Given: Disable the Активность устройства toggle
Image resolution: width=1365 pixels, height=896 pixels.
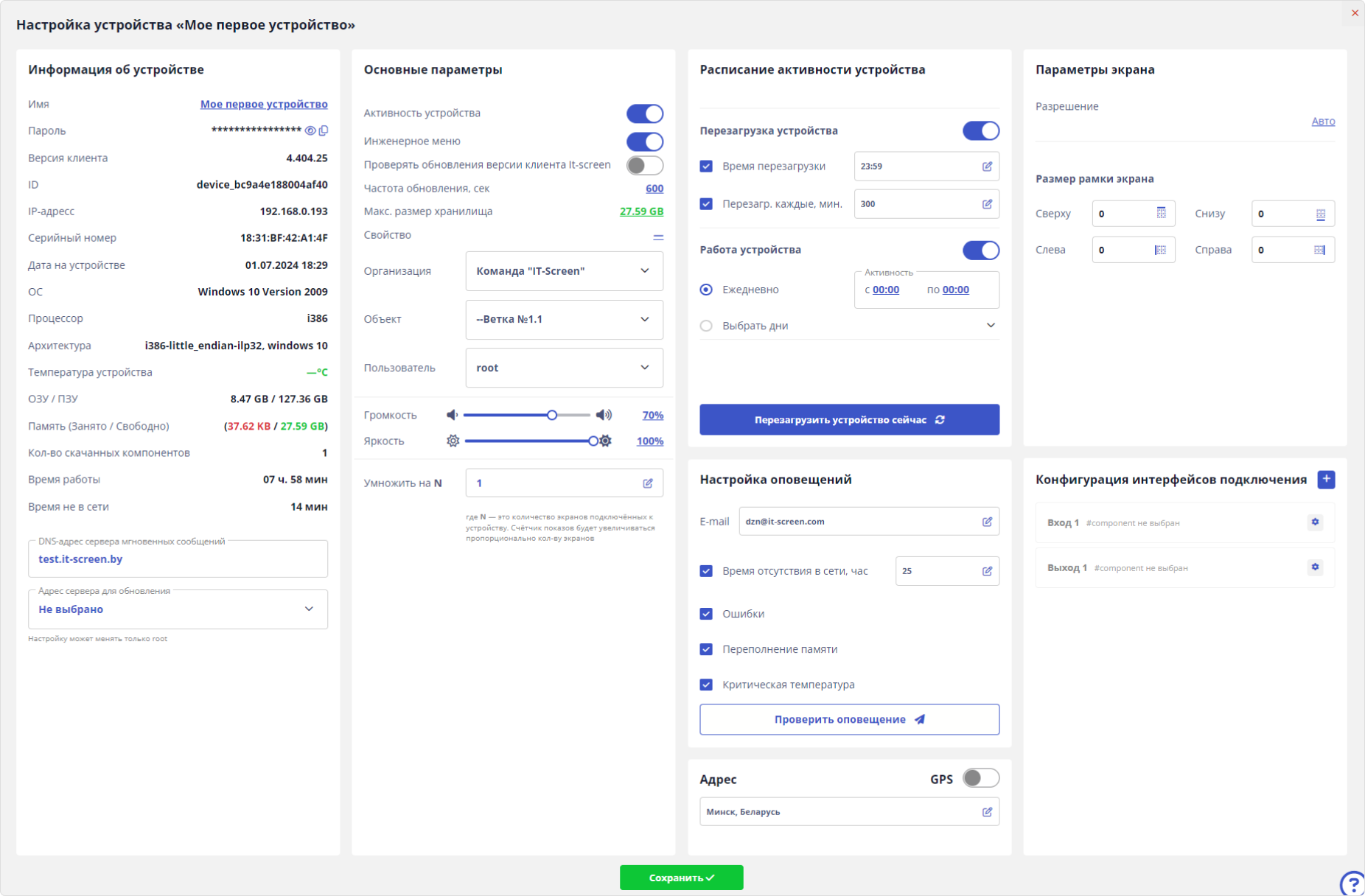Looking at the screenshot, I should tap(644, 113).
